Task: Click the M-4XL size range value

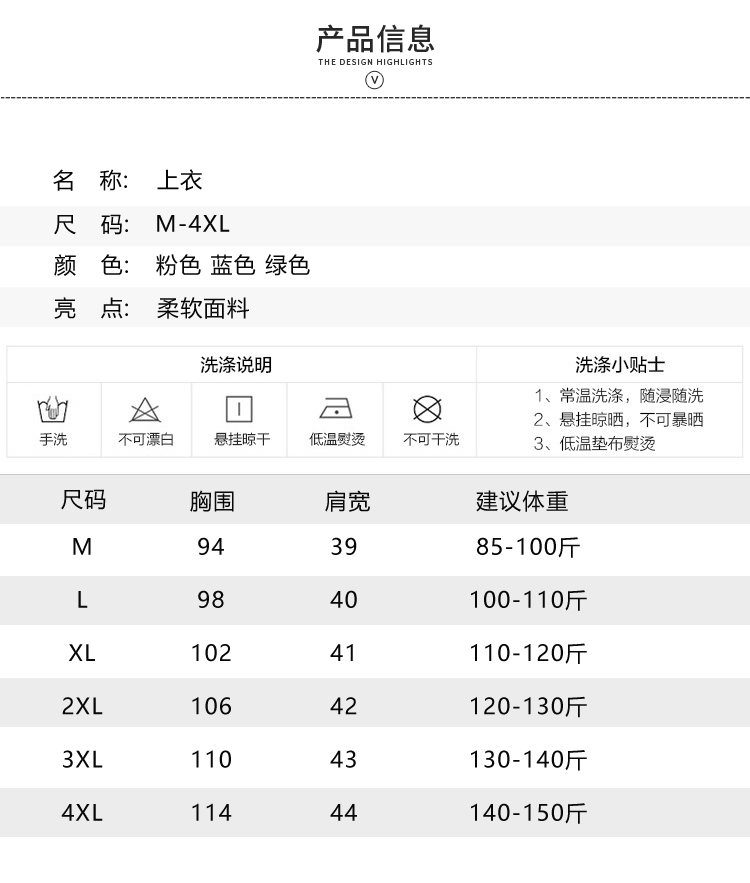Action: (x=193, y=224)
